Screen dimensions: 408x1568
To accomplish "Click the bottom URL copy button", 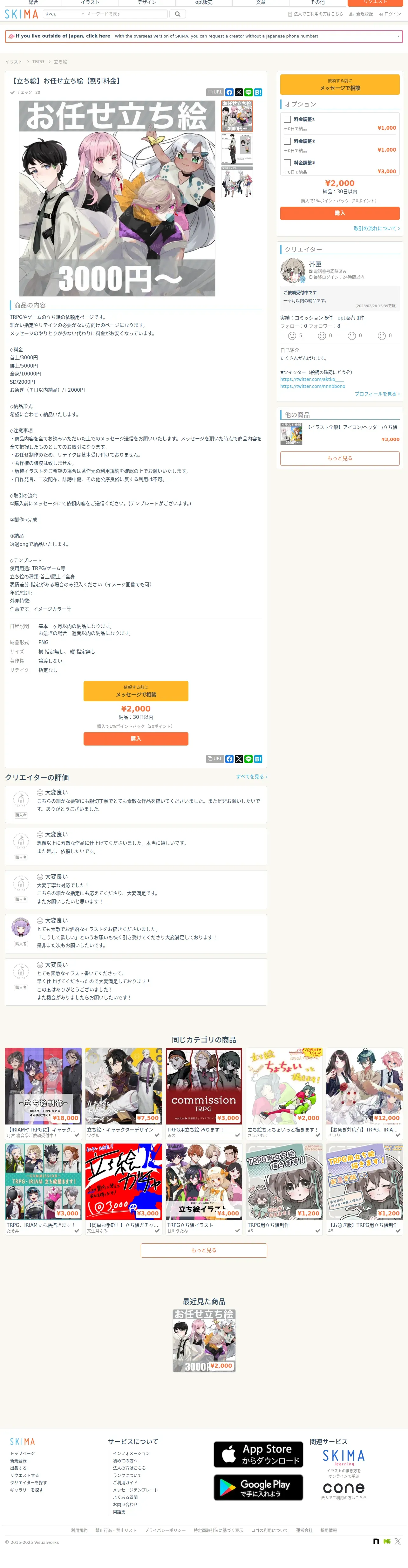I will click(x=215, y=759).
